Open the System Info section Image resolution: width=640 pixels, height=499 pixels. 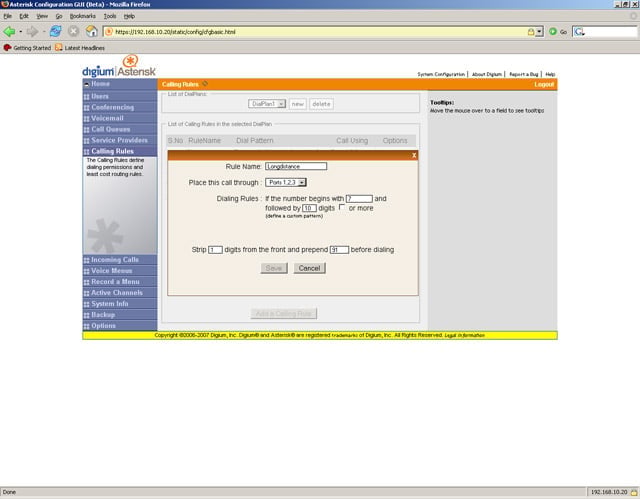click(120, 304)
